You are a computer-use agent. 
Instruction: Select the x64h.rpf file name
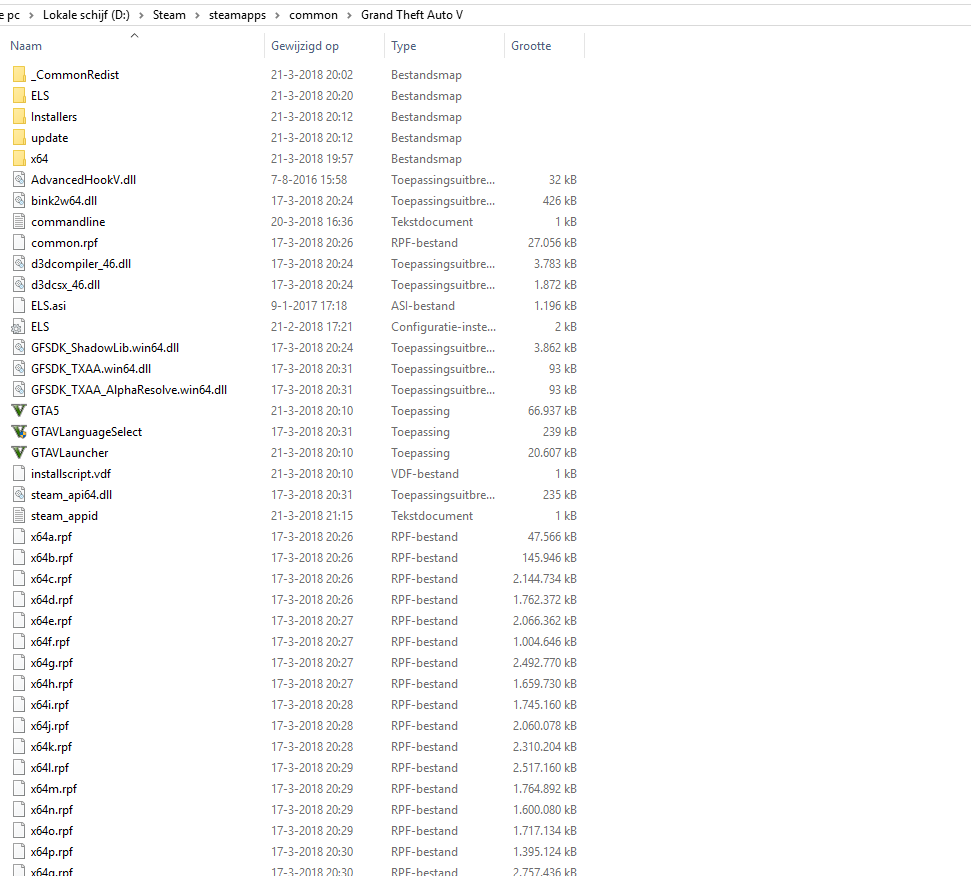pyautogui.click(x=52, y=684)
